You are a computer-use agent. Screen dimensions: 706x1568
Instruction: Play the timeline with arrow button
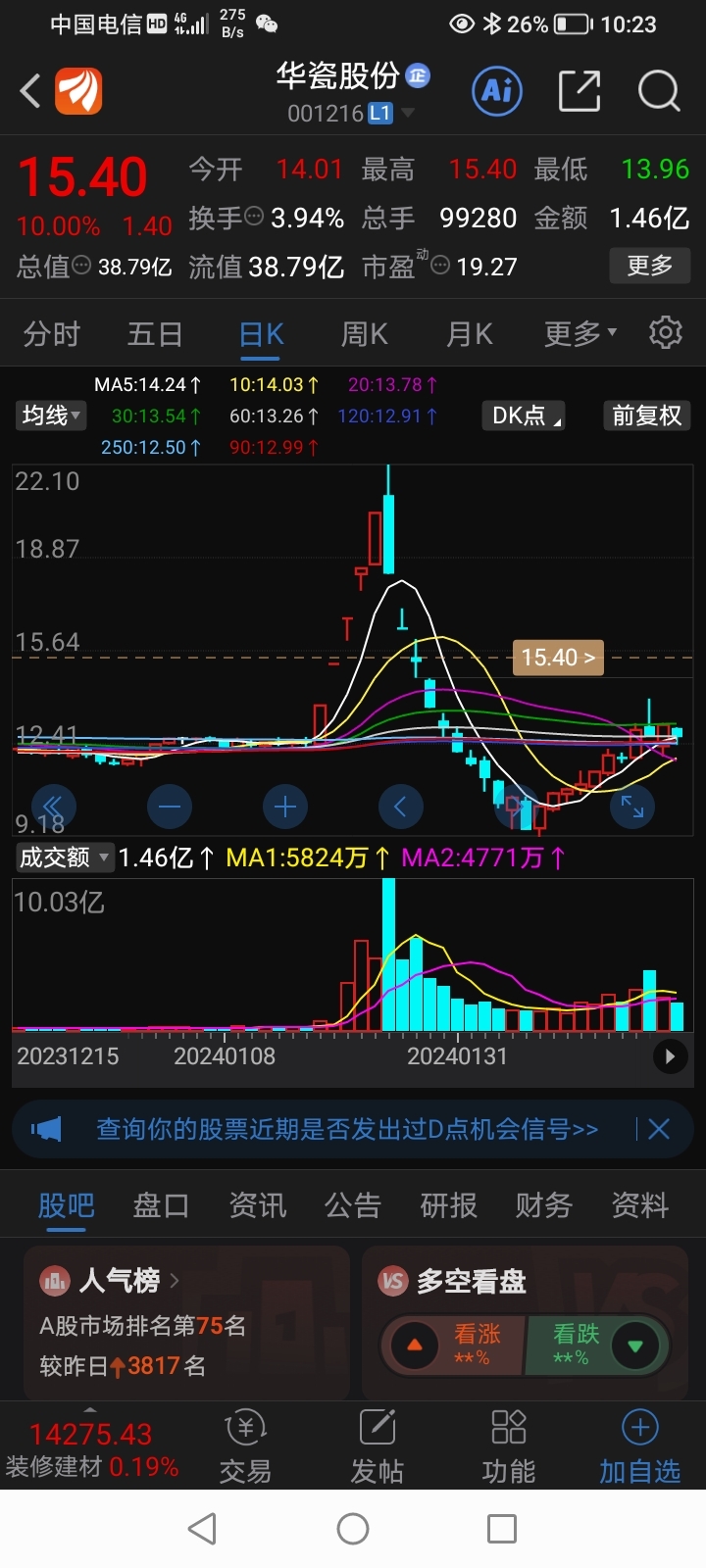(671, 1056)
